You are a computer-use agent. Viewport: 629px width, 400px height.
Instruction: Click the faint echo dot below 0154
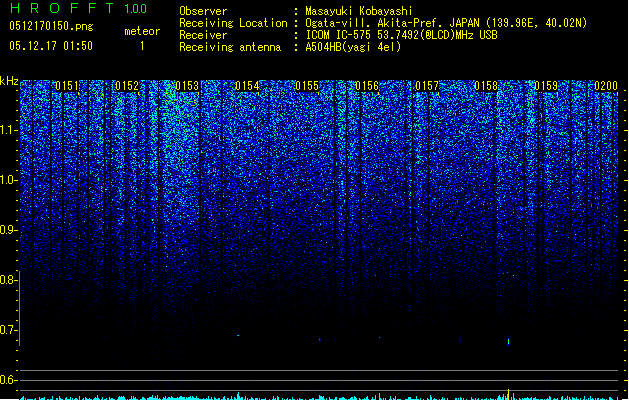[x=238, y=335]
